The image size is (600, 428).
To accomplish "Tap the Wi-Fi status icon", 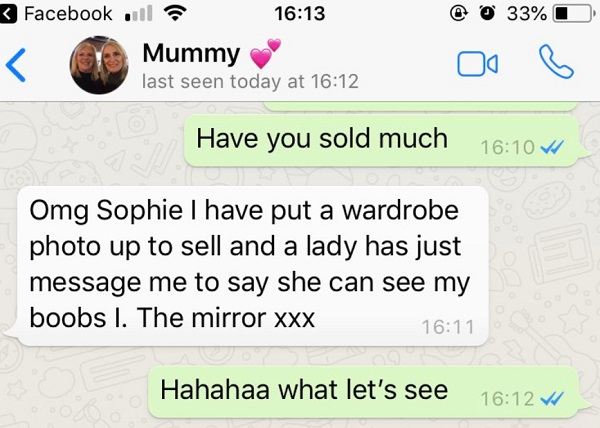I will (x=175, y=14).
